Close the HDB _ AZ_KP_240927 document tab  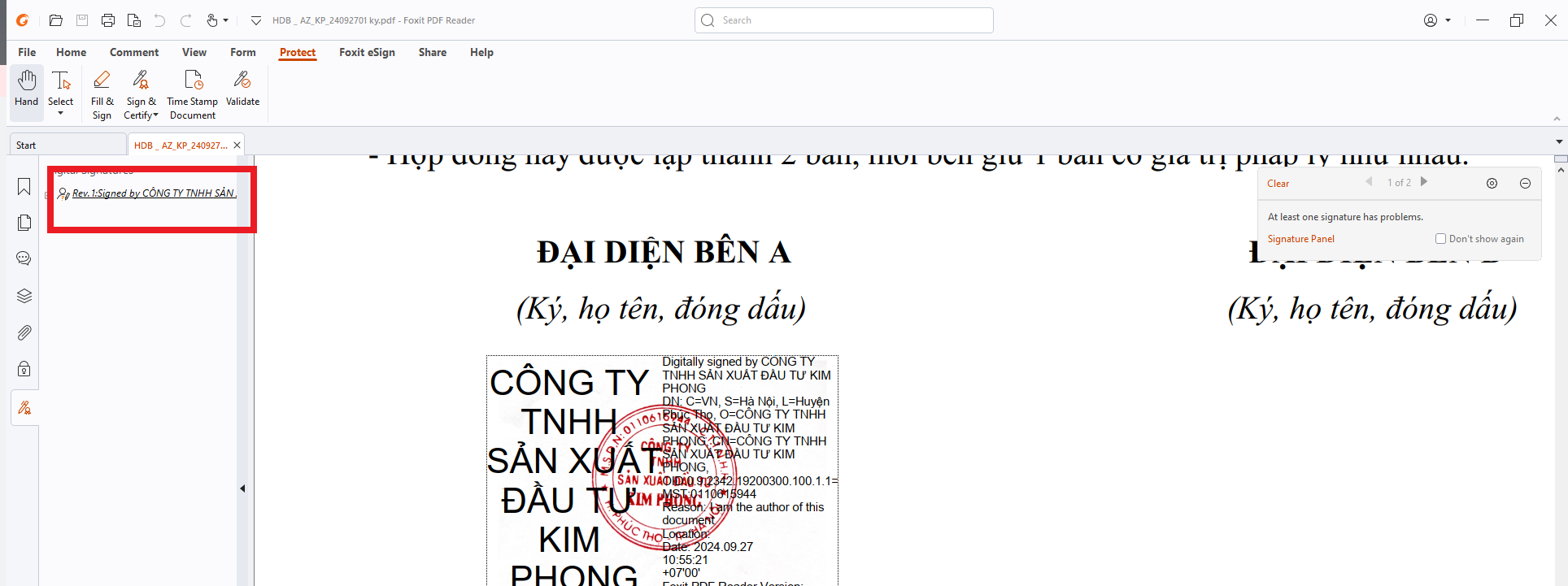tap(237, 145)
